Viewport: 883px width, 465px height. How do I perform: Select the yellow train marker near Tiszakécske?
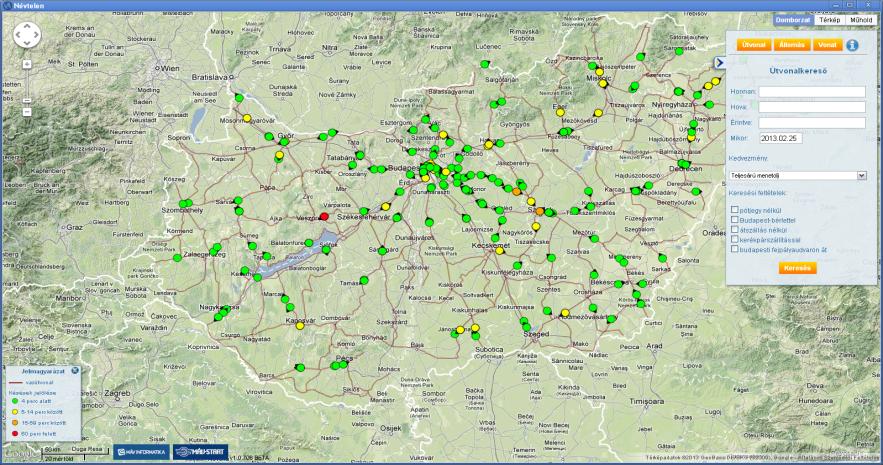(x=536, y=227)
